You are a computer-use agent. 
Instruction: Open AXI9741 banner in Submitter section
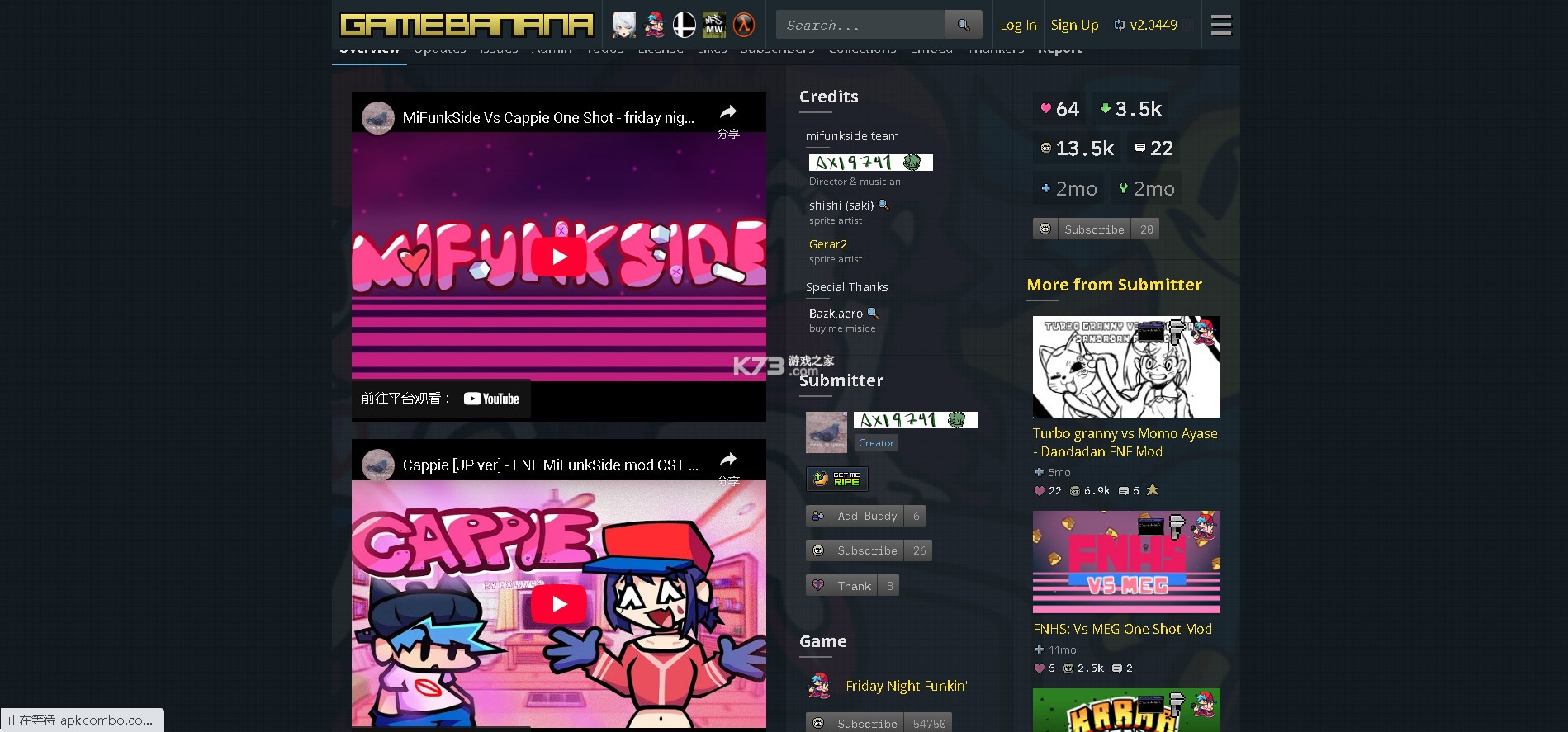pyautogui.click(x=916, y=420)
